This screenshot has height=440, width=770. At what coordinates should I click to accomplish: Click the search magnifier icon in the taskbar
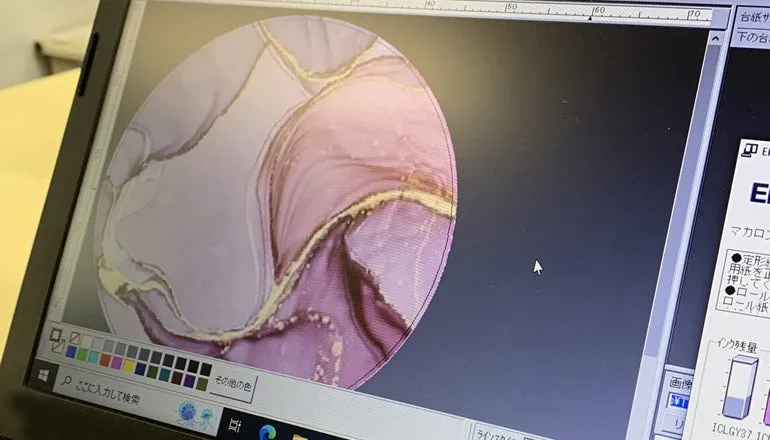pos(68,381)
